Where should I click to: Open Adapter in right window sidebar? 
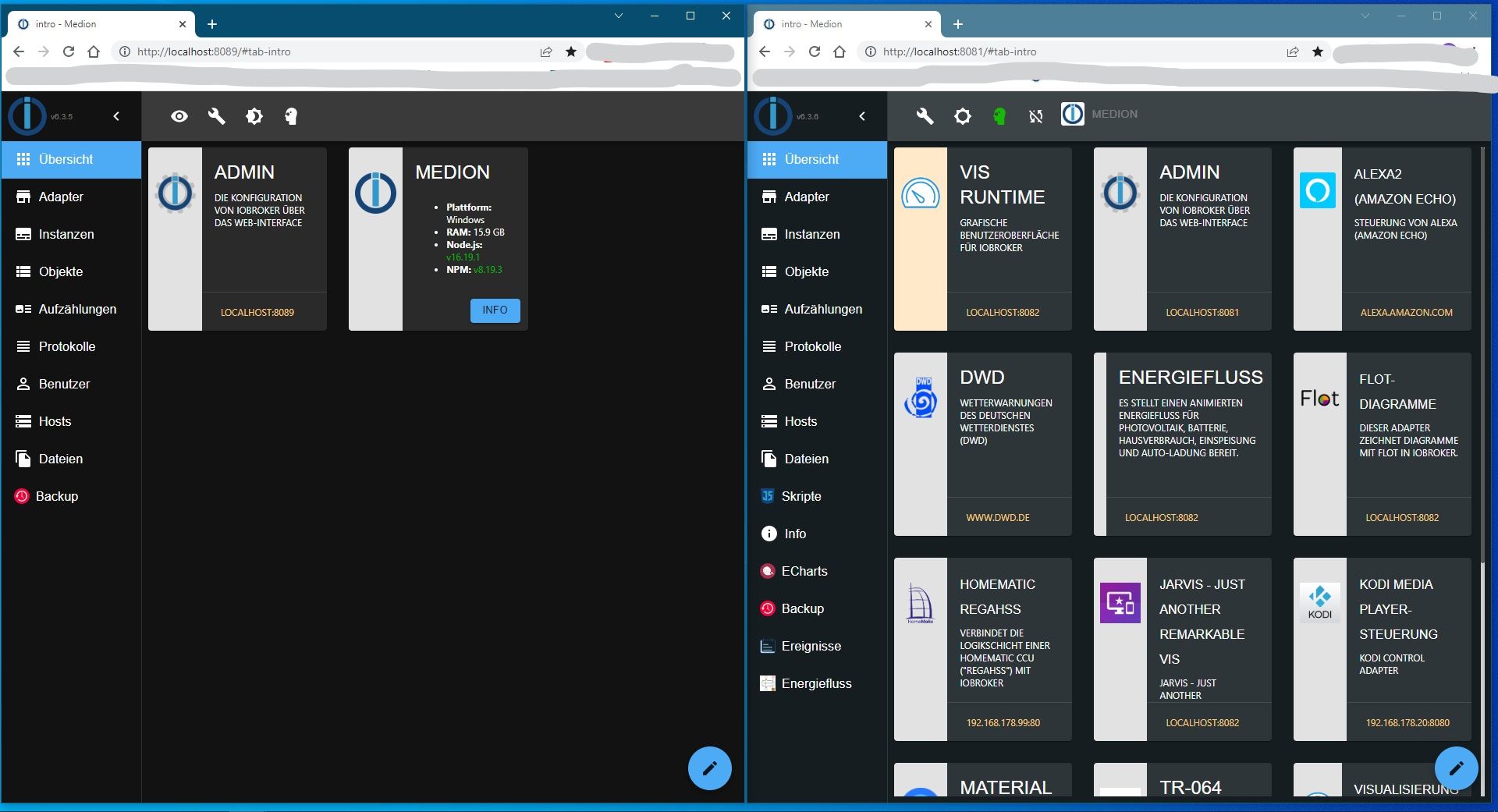(x=817, y=197)
